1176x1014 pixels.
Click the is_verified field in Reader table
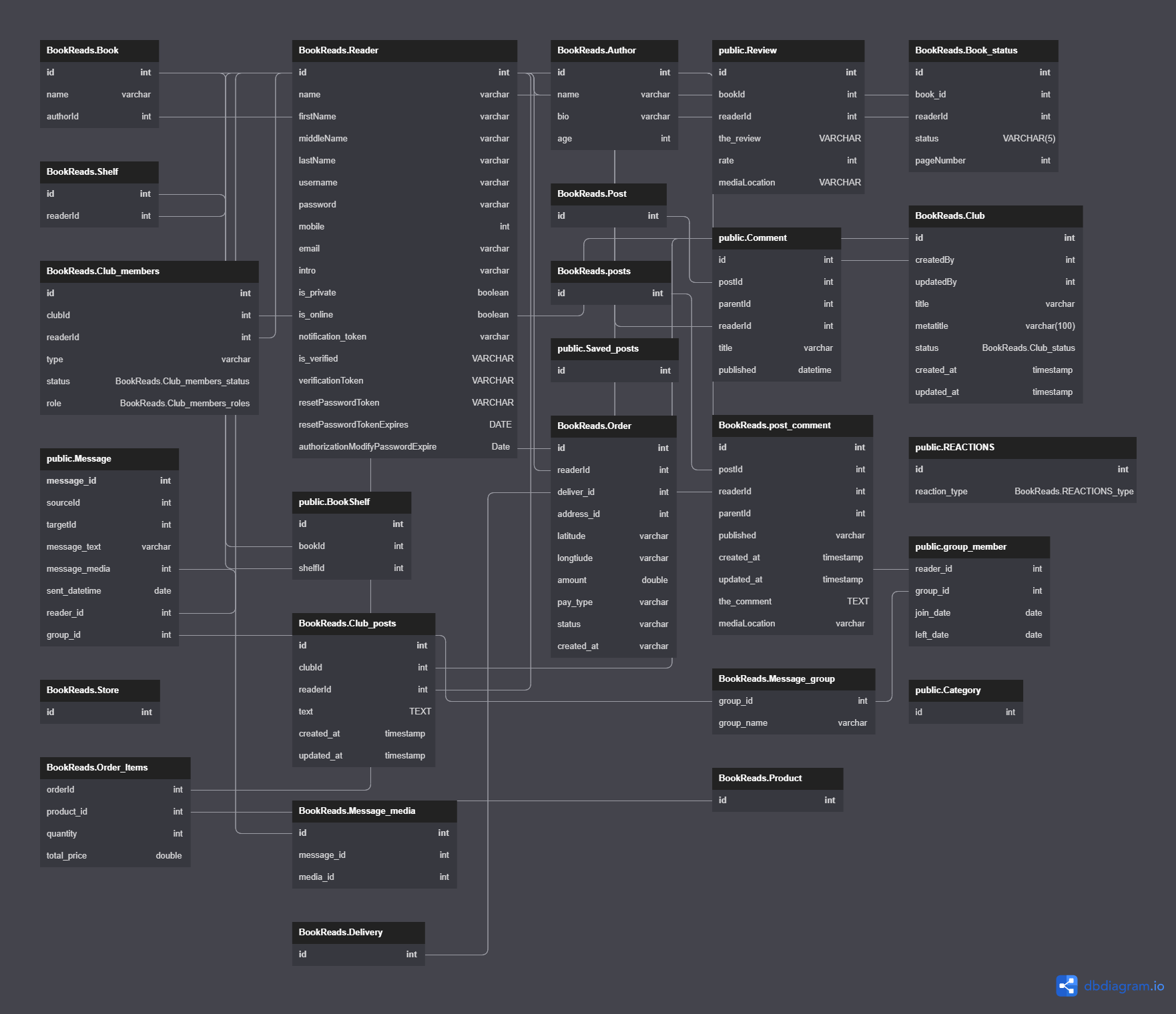pos(404,359)
